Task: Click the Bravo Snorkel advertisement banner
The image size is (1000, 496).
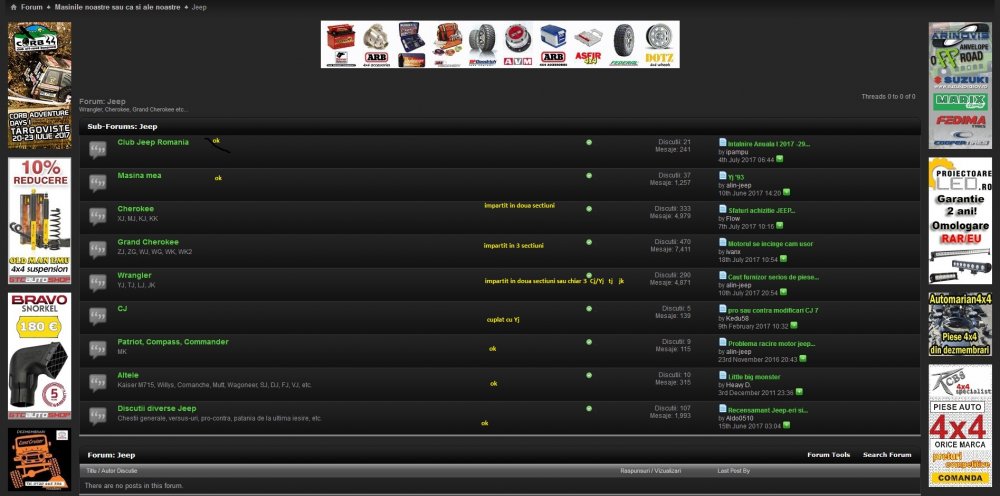Action: click(39, 355)
